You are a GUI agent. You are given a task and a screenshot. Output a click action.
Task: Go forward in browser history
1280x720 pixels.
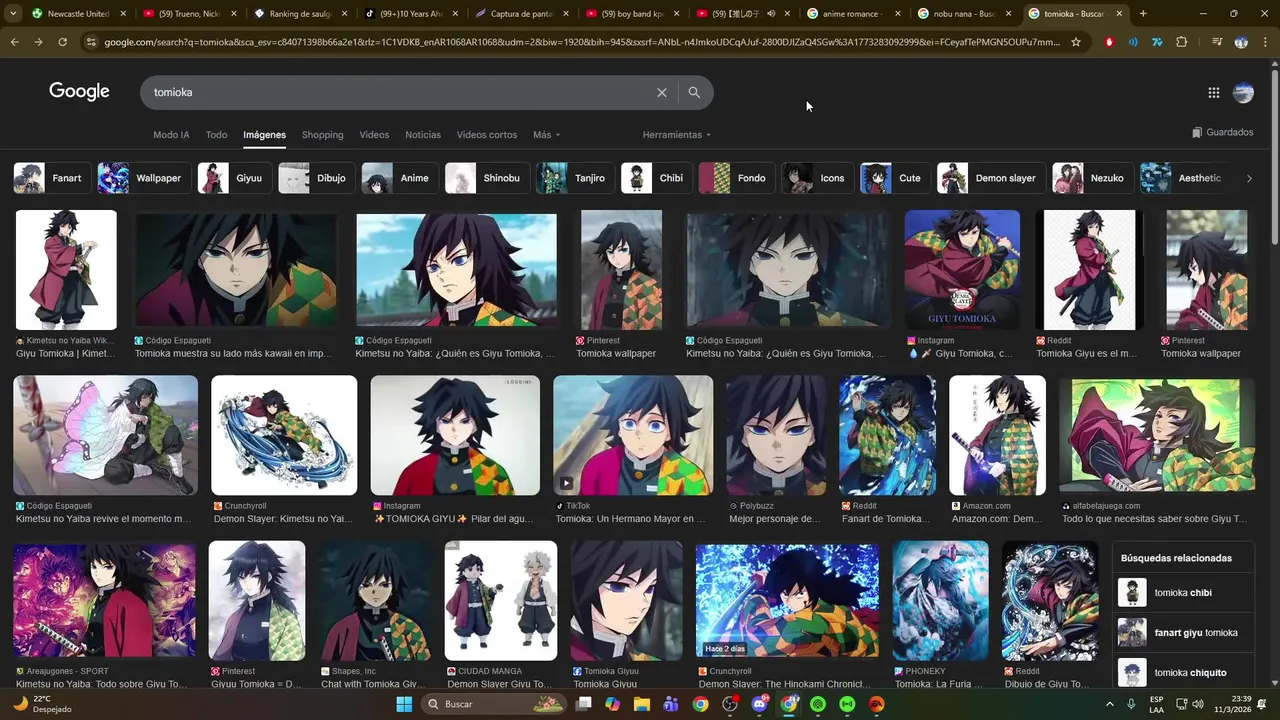38,42
